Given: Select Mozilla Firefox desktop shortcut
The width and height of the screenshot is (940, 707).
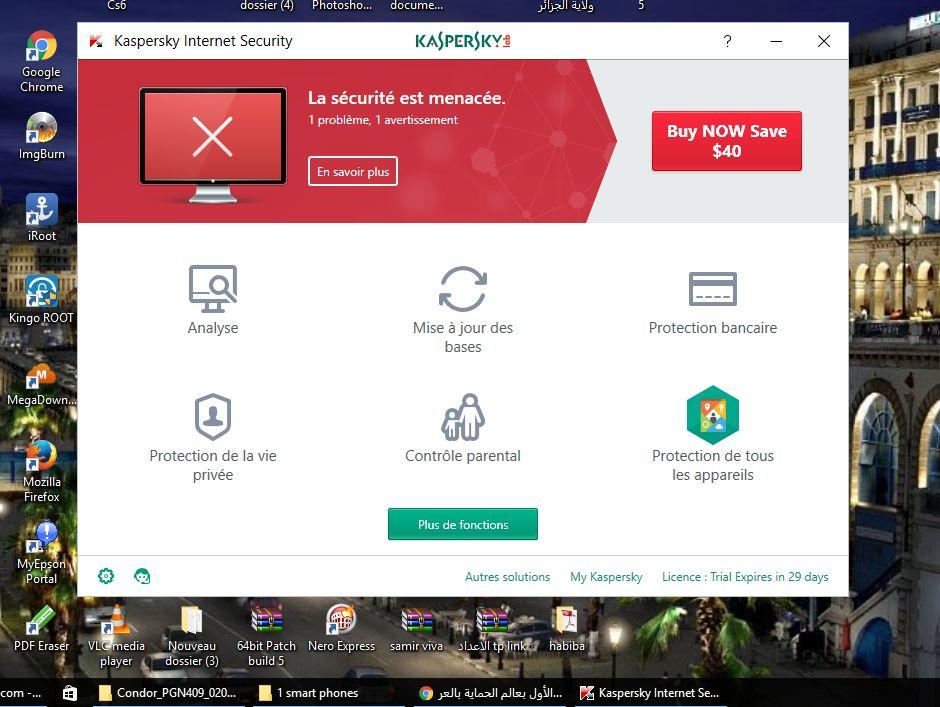Looking at the screenshot, I should pos(41,471).
